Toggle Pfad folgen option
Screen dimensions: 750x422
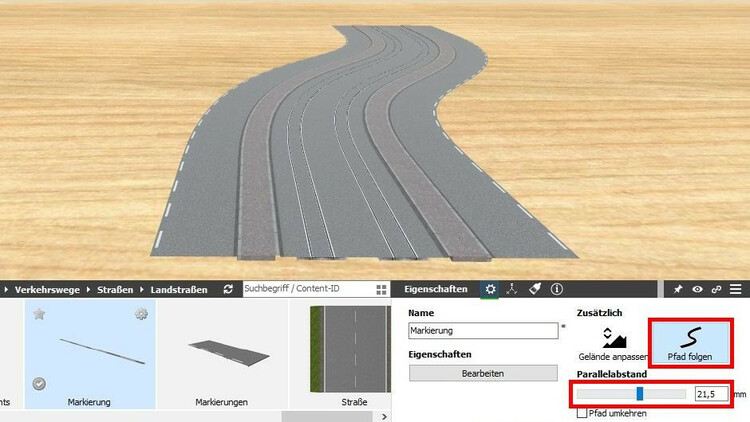[x=690, y=344]
